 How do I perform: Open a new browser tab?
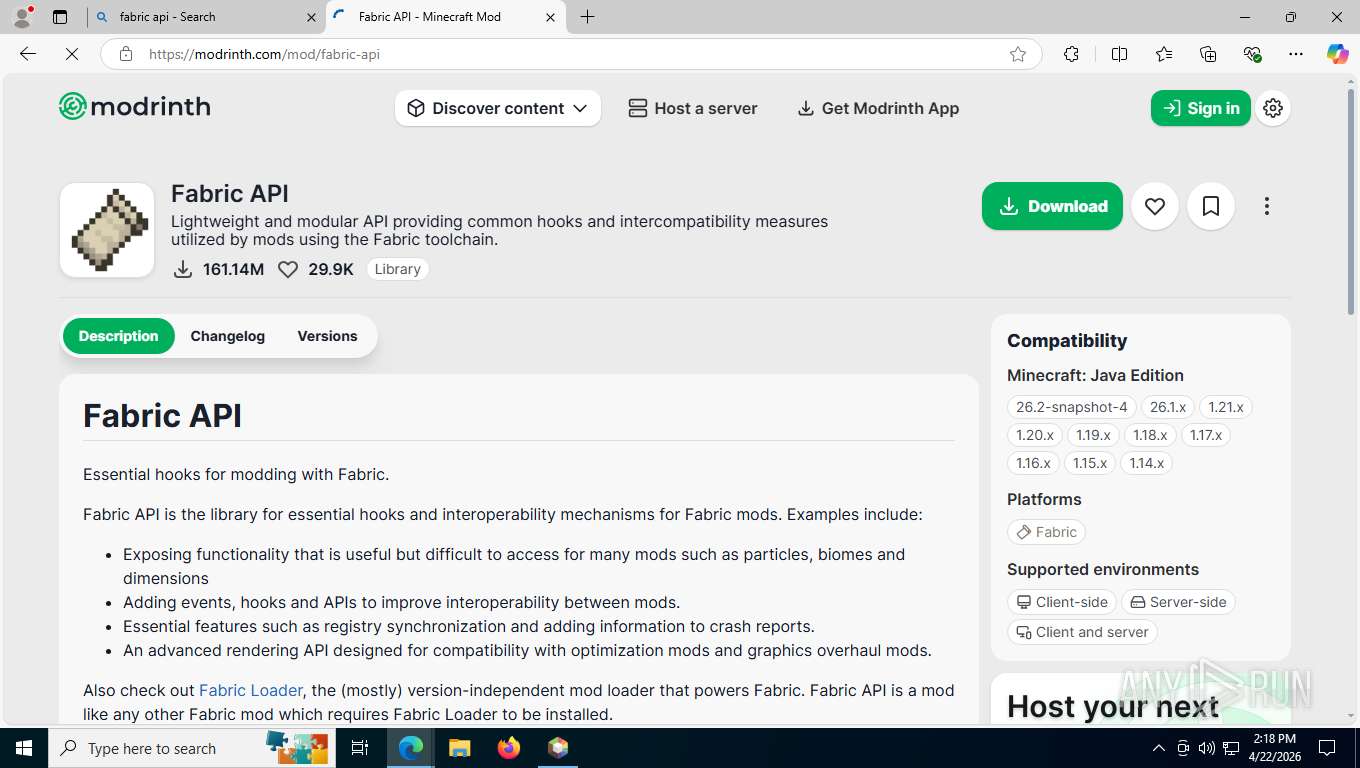point(587,17)
